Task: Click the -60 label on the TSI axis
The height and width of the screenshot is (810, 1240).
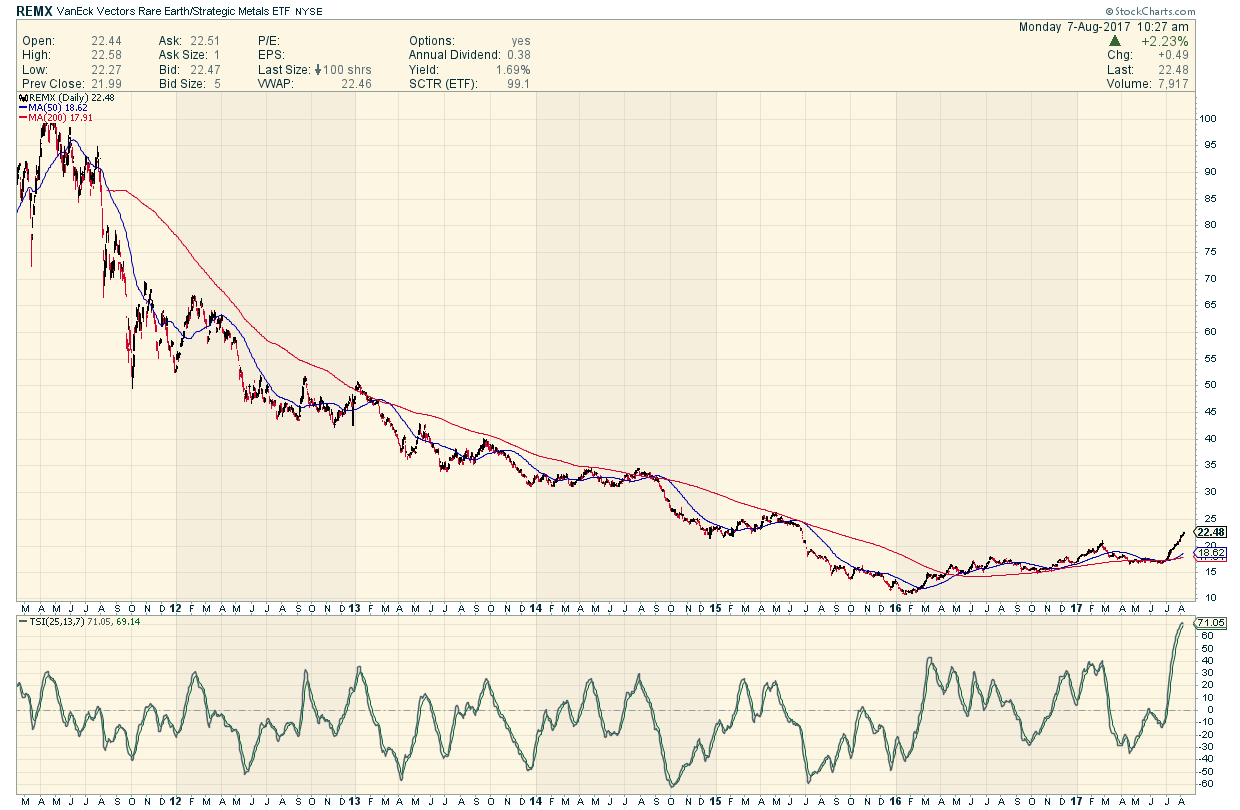Action: (1207, 784)
